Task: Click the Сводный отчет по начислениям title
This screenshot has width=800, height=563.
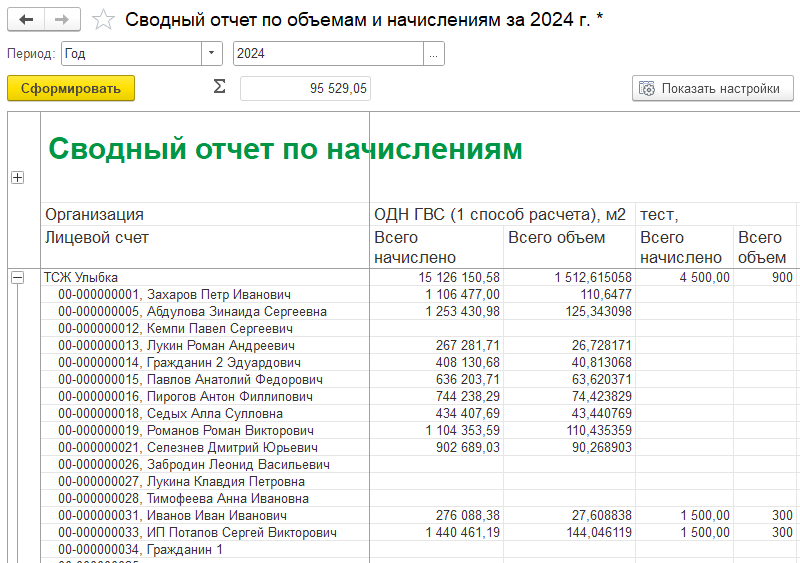Action: [285, 149]
